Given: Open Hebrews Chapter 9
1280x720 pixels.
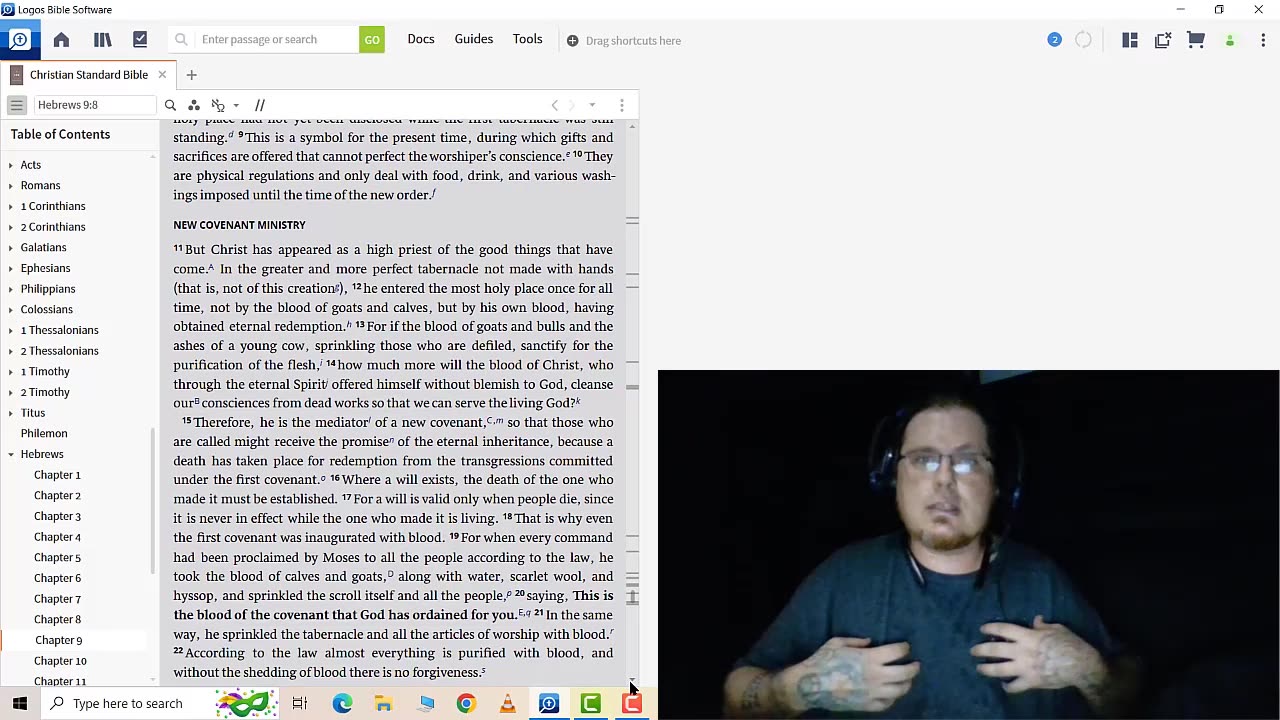Looking at the screenshot, I should pyautogui.click(x=58, y=640).
